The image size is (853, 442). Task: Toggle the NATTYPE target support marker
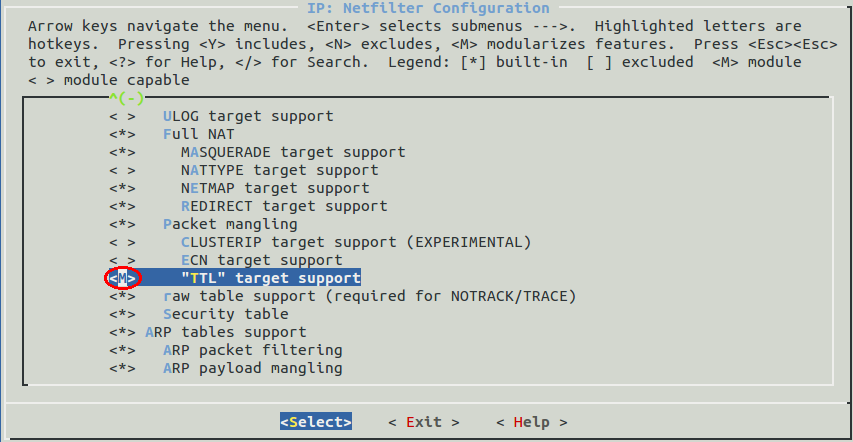pos(122,170)
